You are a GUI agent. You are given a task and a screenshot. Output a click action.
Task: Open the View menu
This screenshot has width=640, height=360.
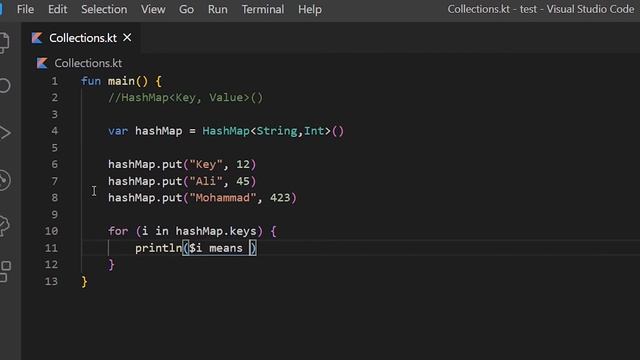tap(153, 9)
